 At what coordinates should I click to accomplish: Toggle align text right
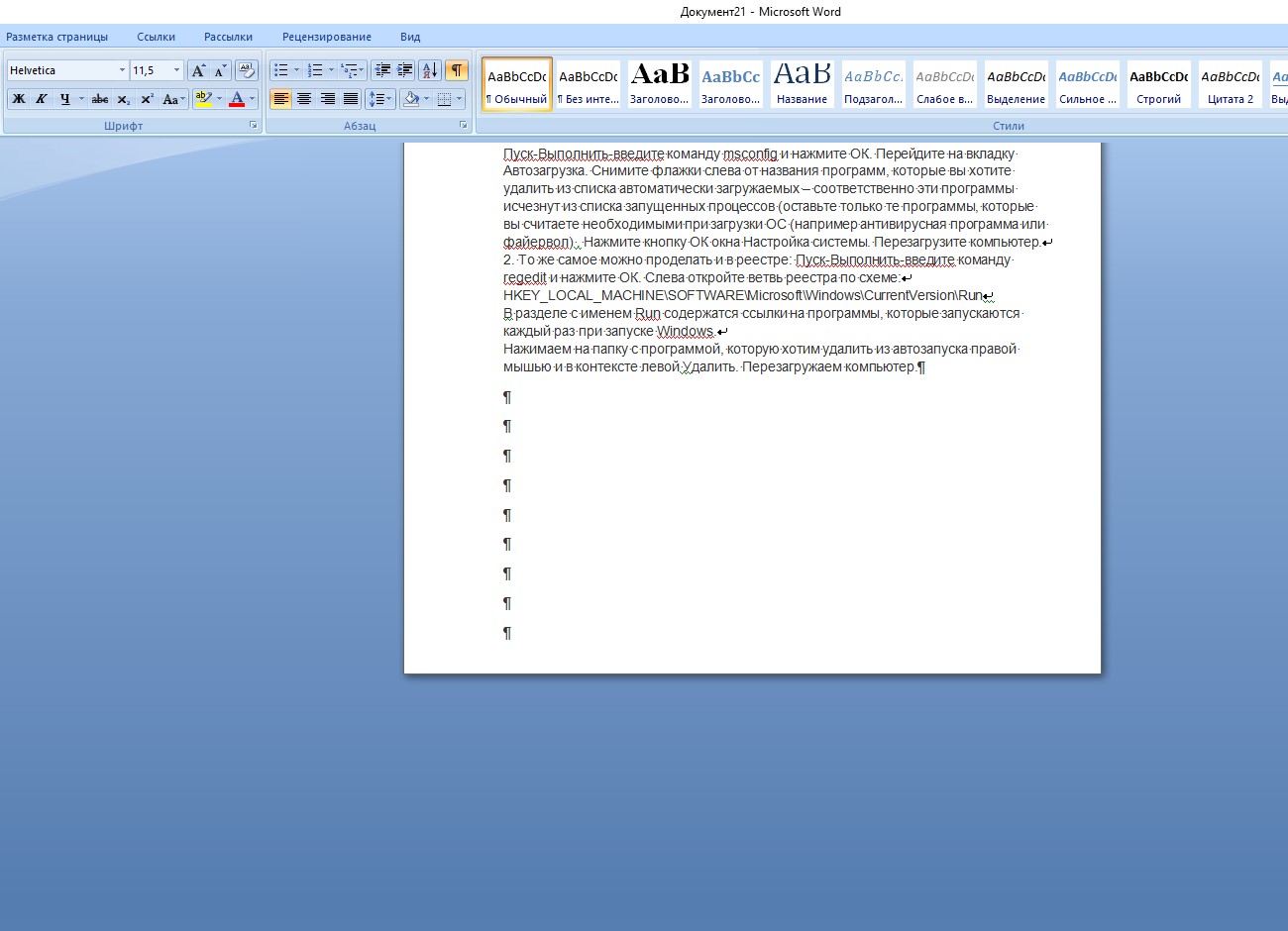tap(328, 99)
